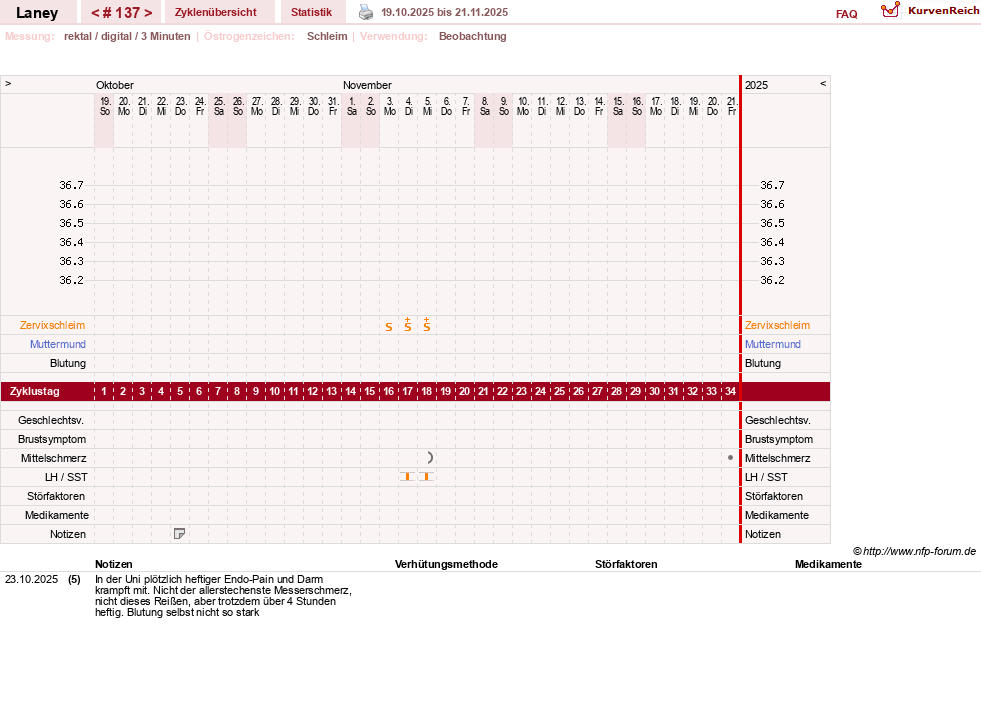Click the Verhütungsmethode column heading
Screen dimensions: 981x726
[446, 565]
